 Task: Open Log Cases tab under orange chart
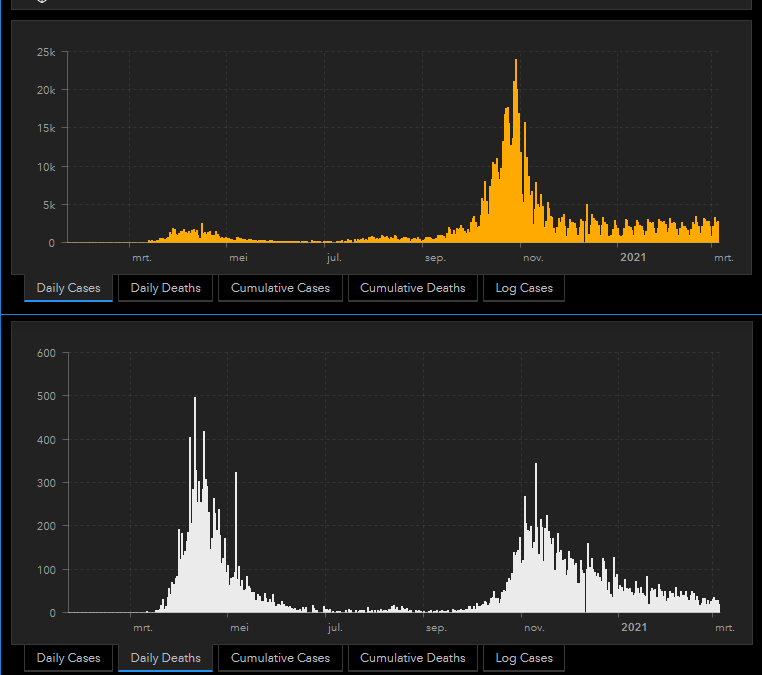pos(523,288)
